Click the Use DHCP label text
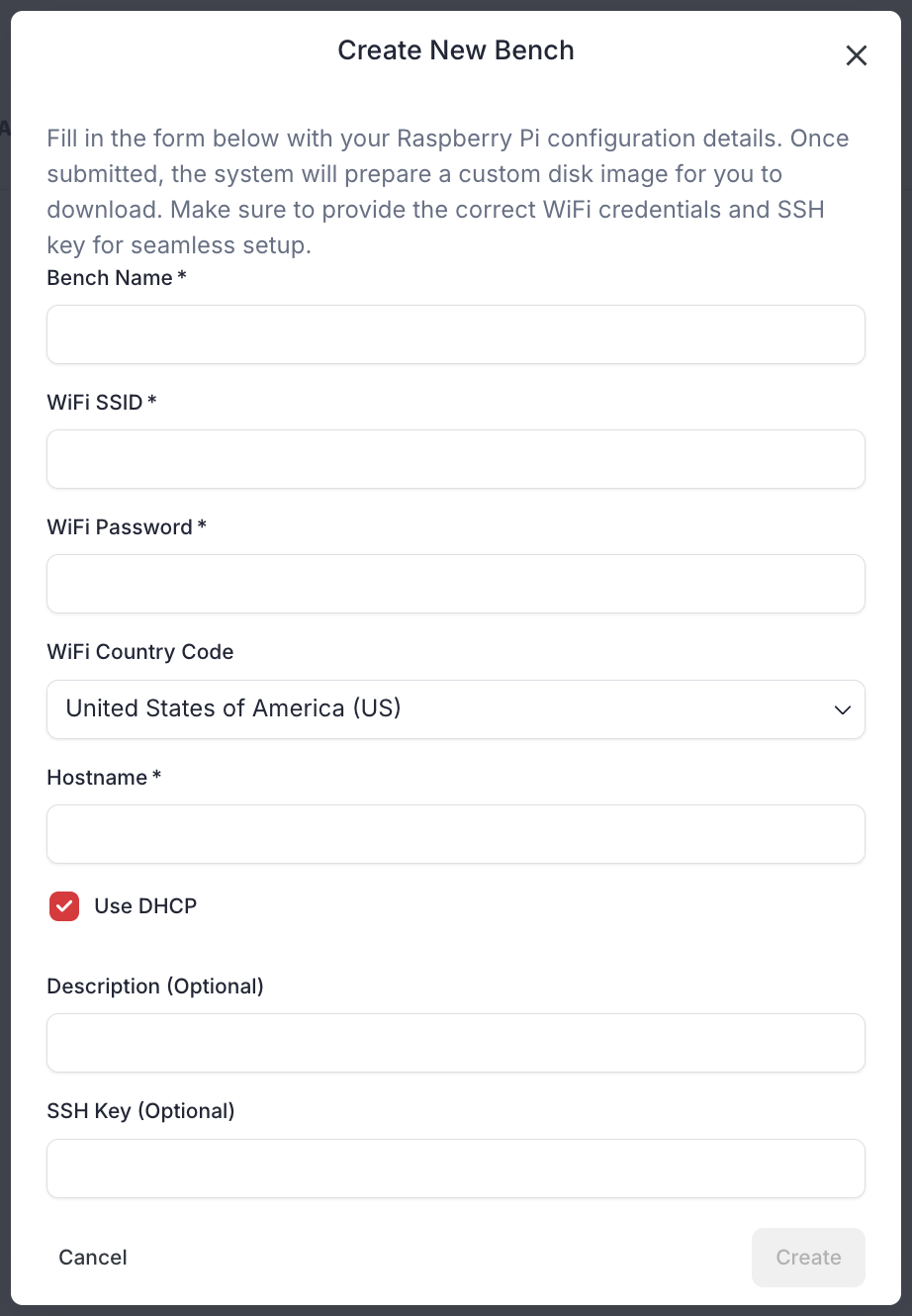The height and width of the screenshot is (1316, 912). point(144,905)
